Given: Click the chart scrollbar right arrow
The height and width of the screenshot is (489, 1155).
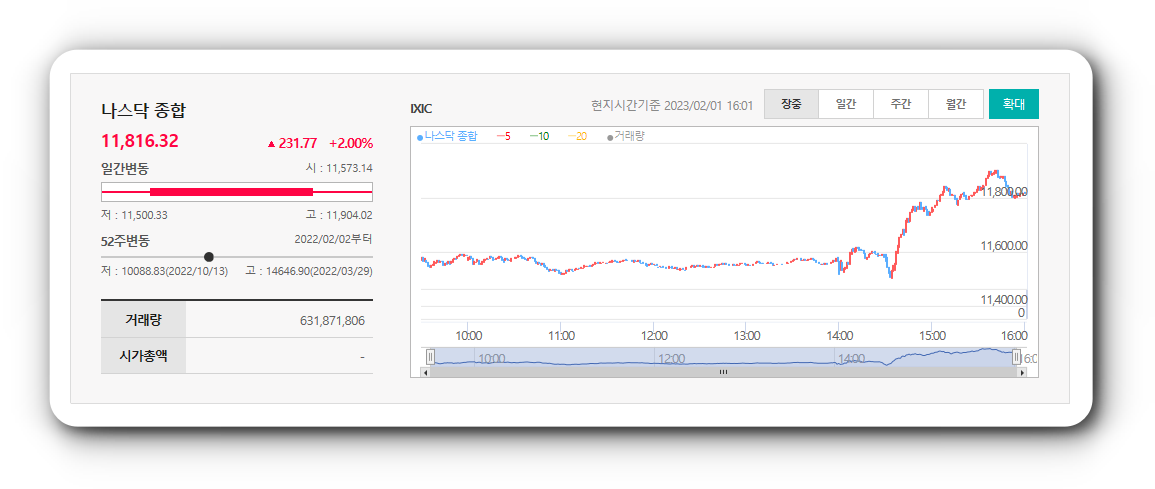Looking at the screenshot, I should (1021, 373).
